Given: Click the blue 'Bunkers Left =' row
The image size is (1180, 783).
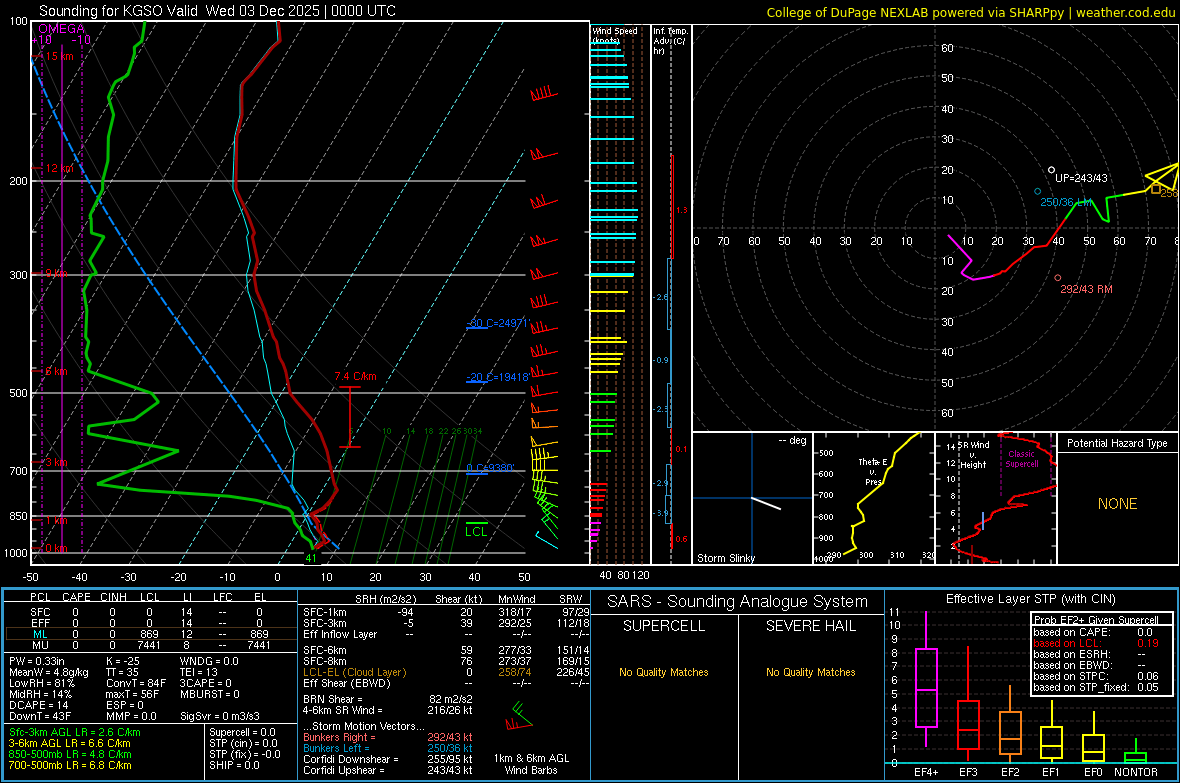Looking at the screenshot, I should tap(388, 748).
